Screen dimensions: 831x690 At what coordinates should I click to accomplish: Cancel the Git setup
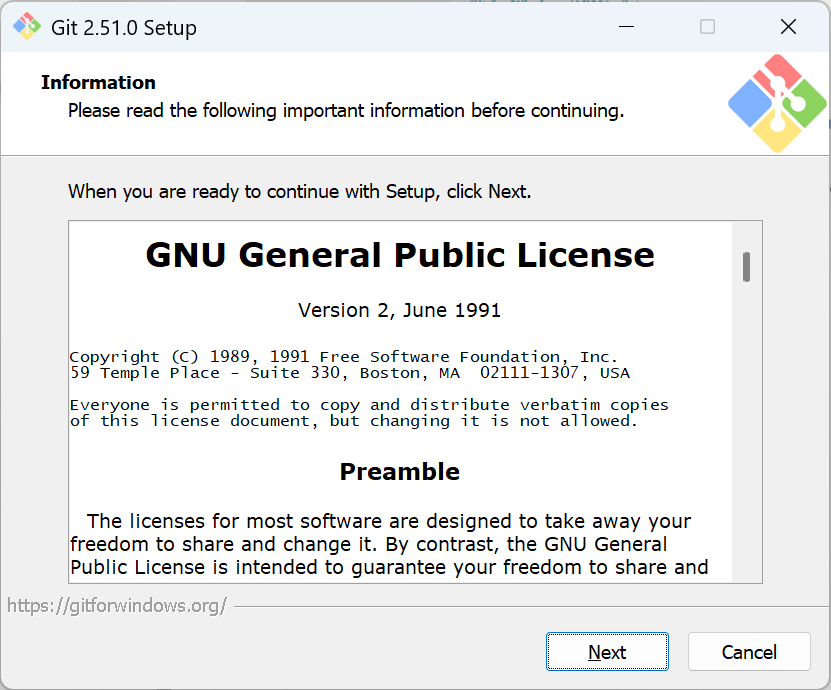point(749,651)
